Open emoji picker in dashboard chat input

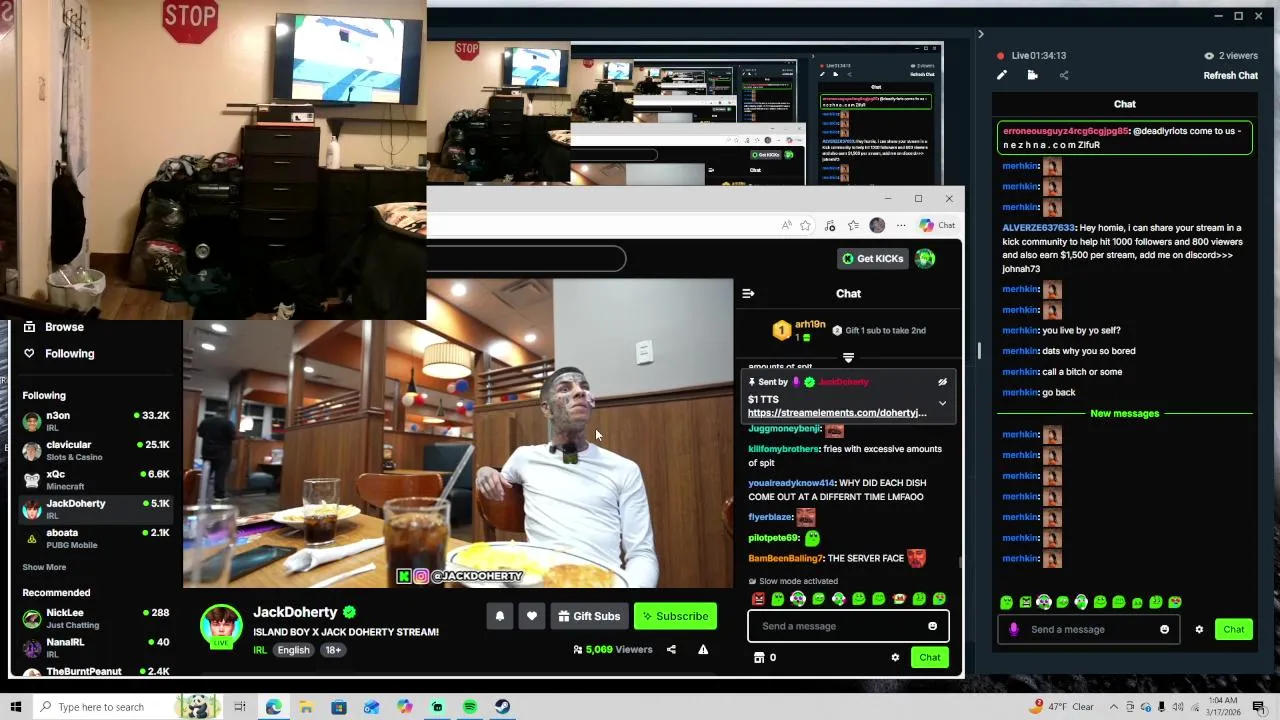coord(1164,629)
